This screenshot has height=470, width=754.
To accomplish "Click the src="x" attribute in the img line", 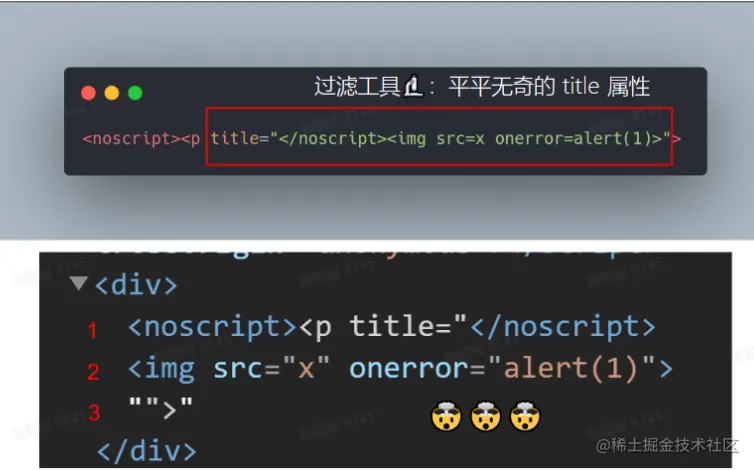I will 271,369.
